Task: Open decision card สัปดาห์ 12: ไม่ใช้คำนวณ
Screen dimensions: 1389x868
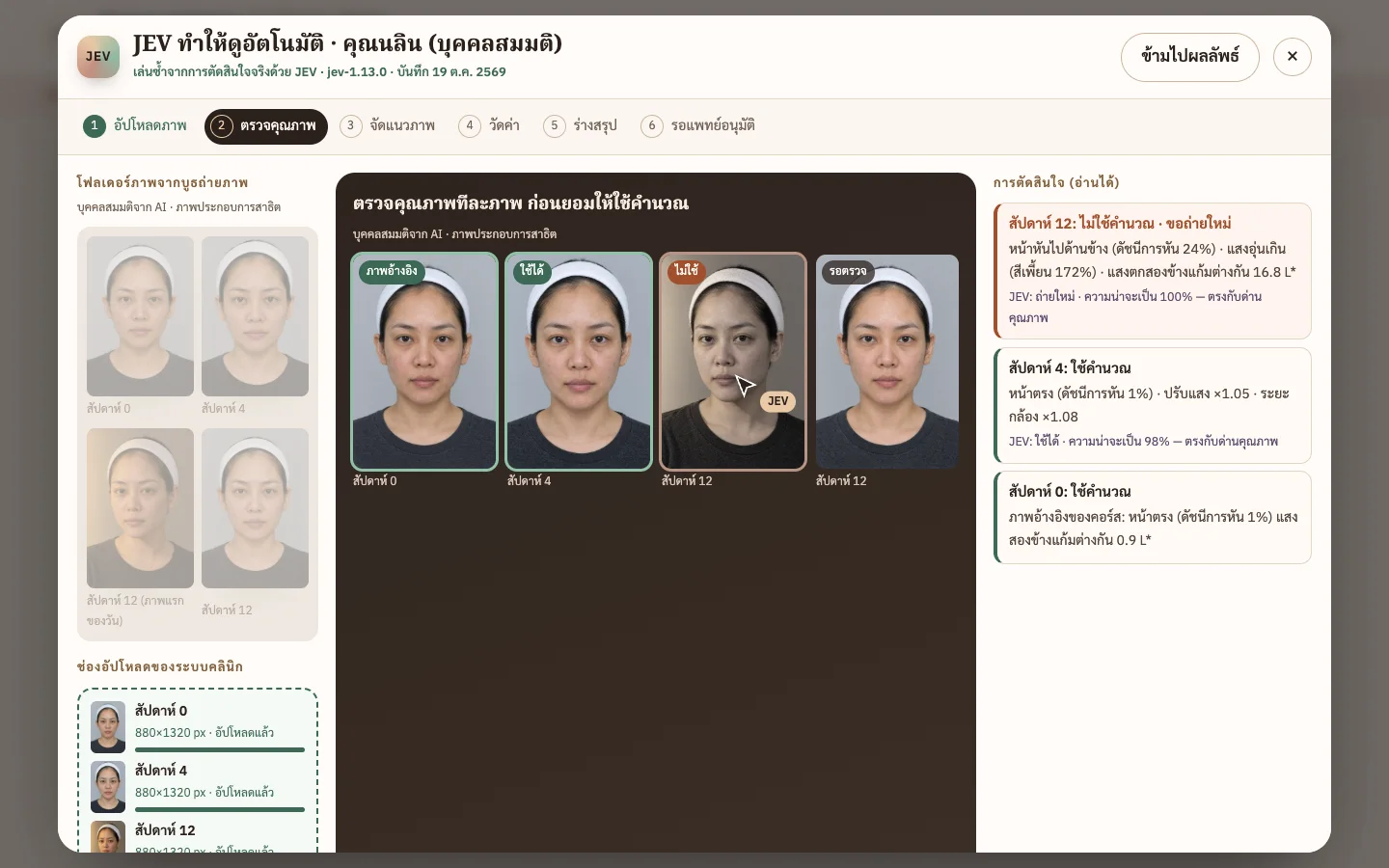Action: [1153, 271]
